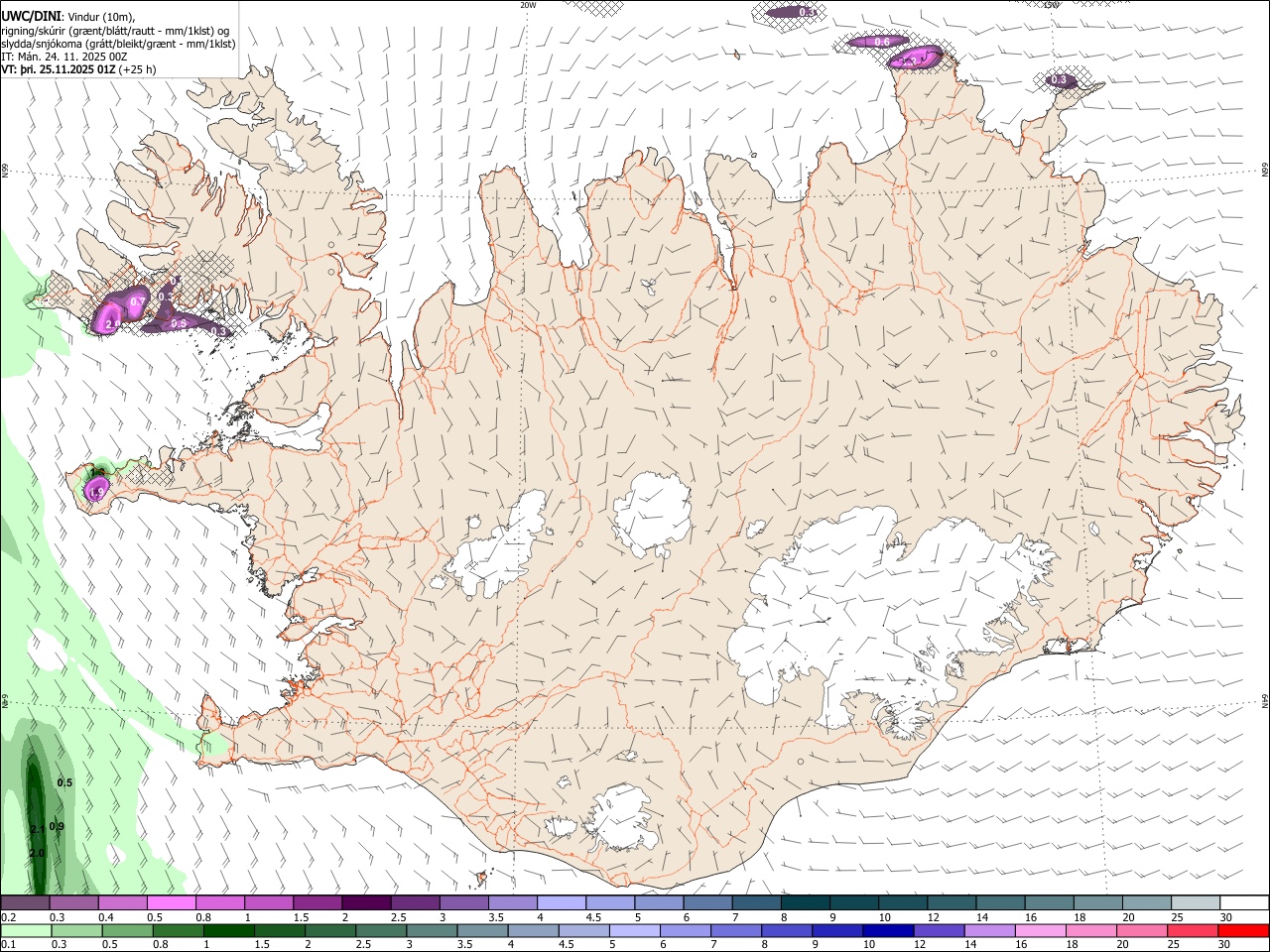The width and height of the screenshot is (1270, 952).
Task: Click the bright red swatch labeled 30
Action: [1243, 930]
